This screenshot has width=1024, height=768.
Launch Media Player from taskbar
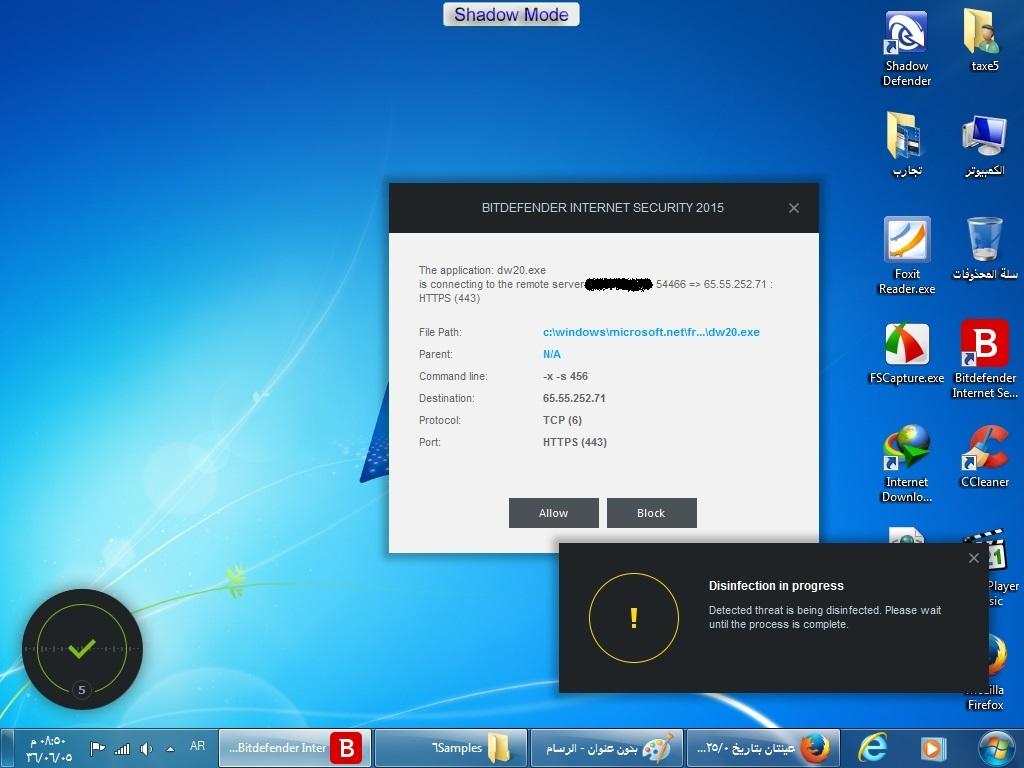[x=933, y=748]
